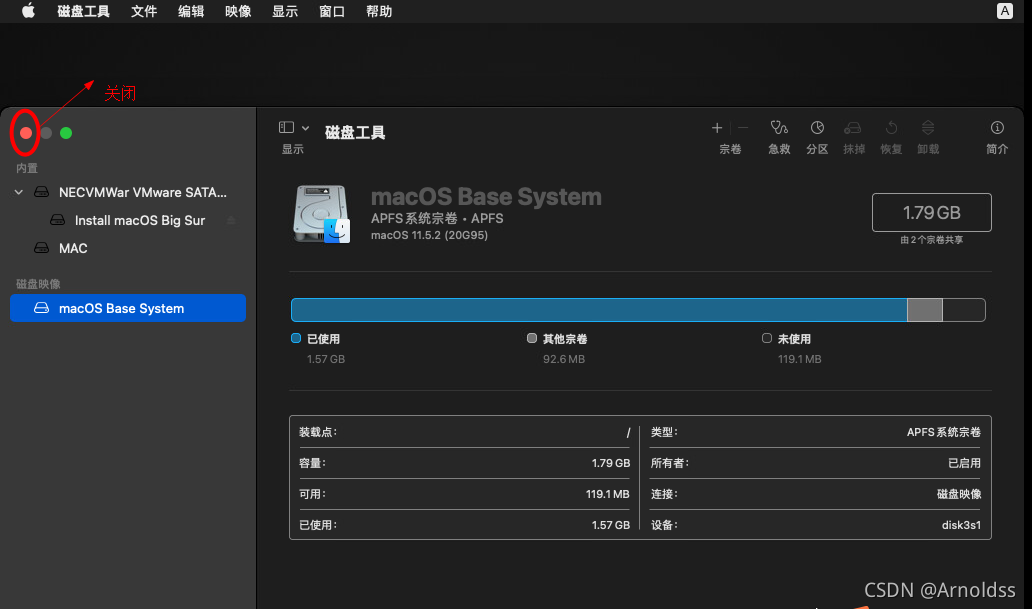Click the blue 已使用 legend swatch
Viewport: 1032px width, 609px height.
tap(296, 338)
